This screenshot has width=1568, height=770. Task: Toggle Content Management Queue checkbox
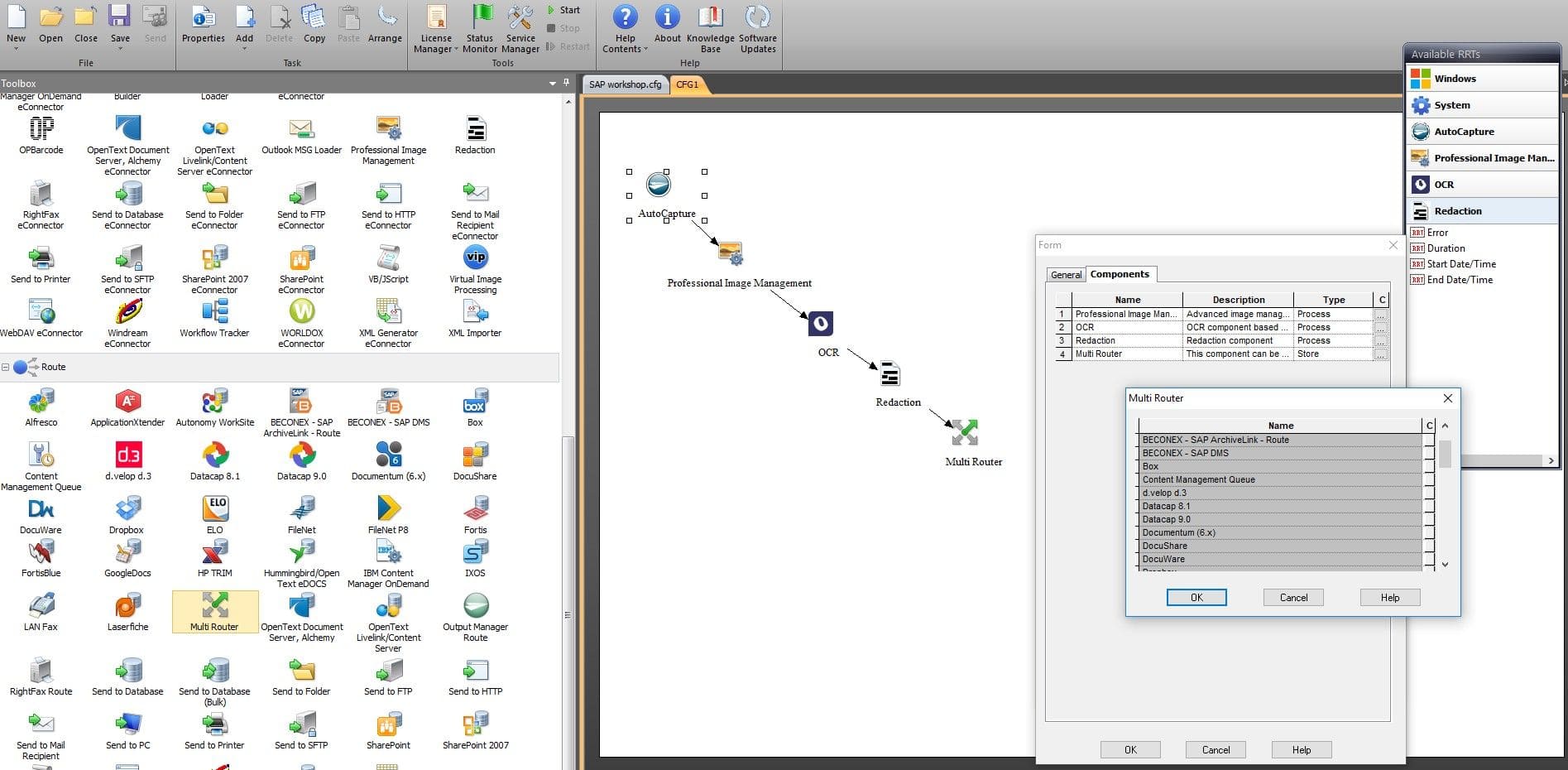(1429, 479)
